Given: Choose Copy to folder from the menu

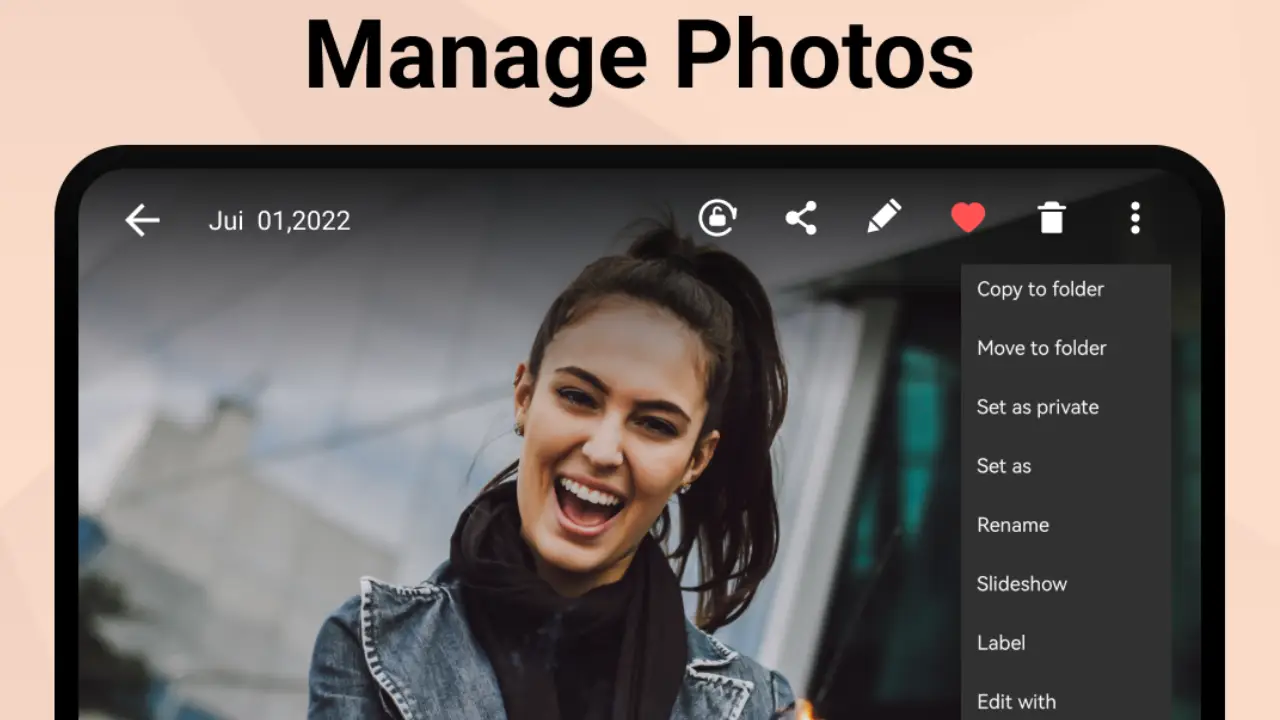Looking at the screenshot, I should [1040, 289].
